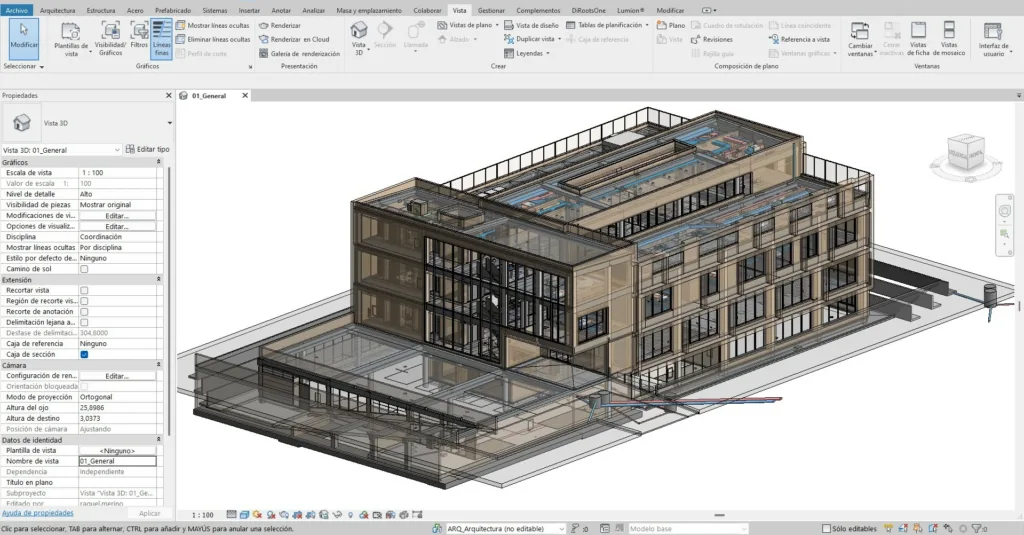The height and width of the screenshot is (535, 1024).
Task: Open the Gestionar ribbon tab
Action: tap(491, 10)
